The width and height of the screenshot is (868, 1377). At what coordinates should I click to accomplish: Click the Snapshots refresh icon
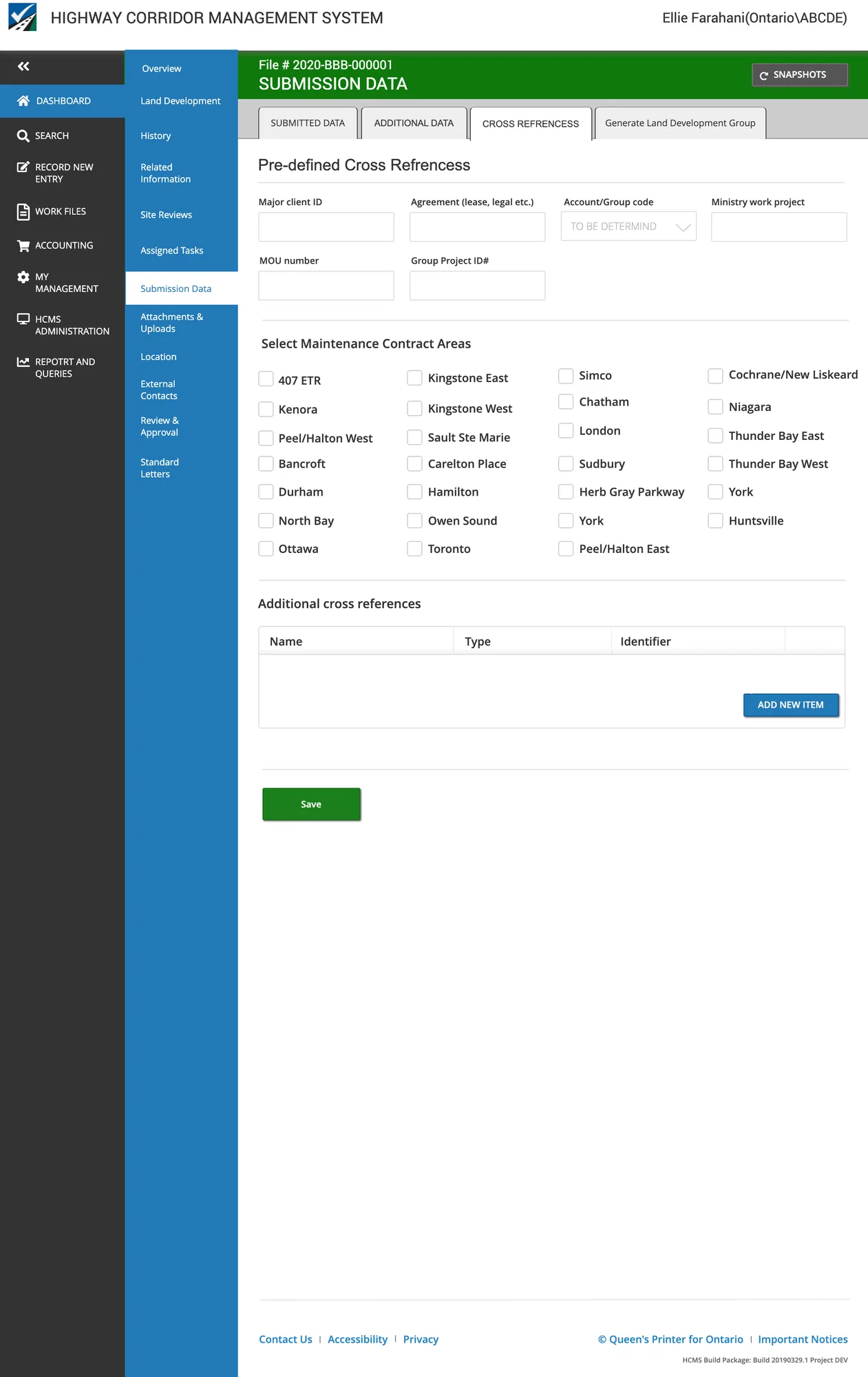pyautogui.click(x=763, y=75)
